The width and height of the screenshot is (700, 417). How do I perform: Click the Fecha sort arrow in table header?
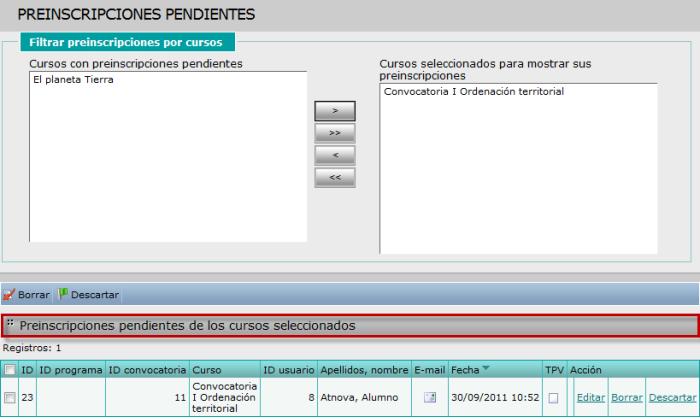coord(486,368)
